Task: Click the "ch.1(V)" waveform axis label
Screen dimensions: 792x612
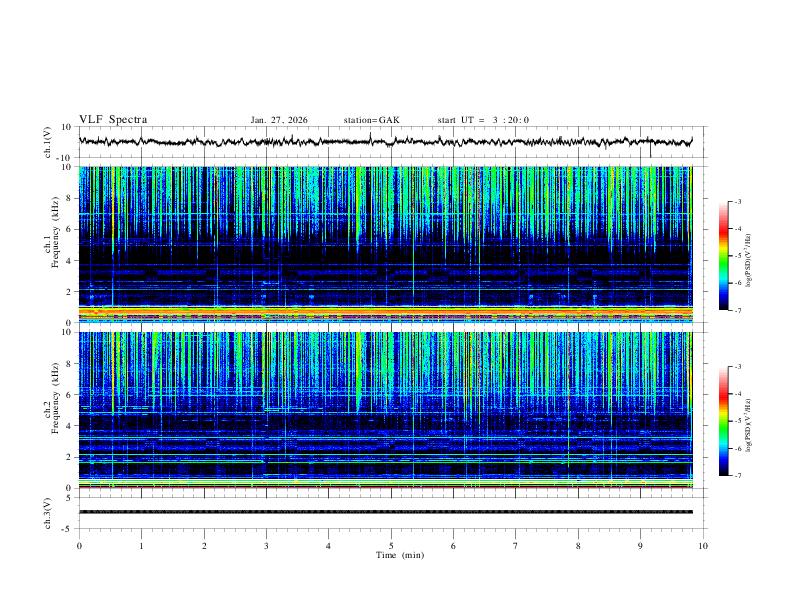Action: (48, 142)
